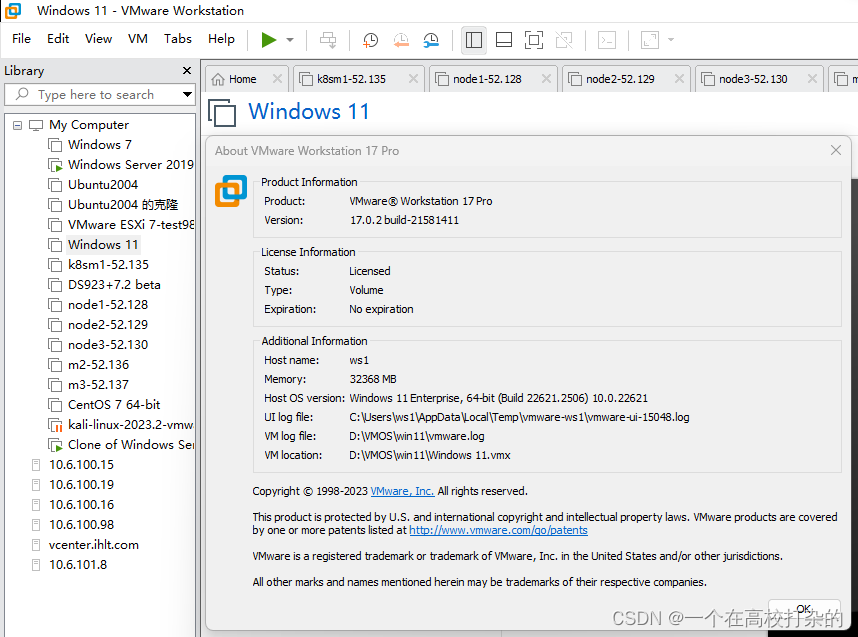858x637 pixels.
Task: Close the Home tab
Action: 277,79
